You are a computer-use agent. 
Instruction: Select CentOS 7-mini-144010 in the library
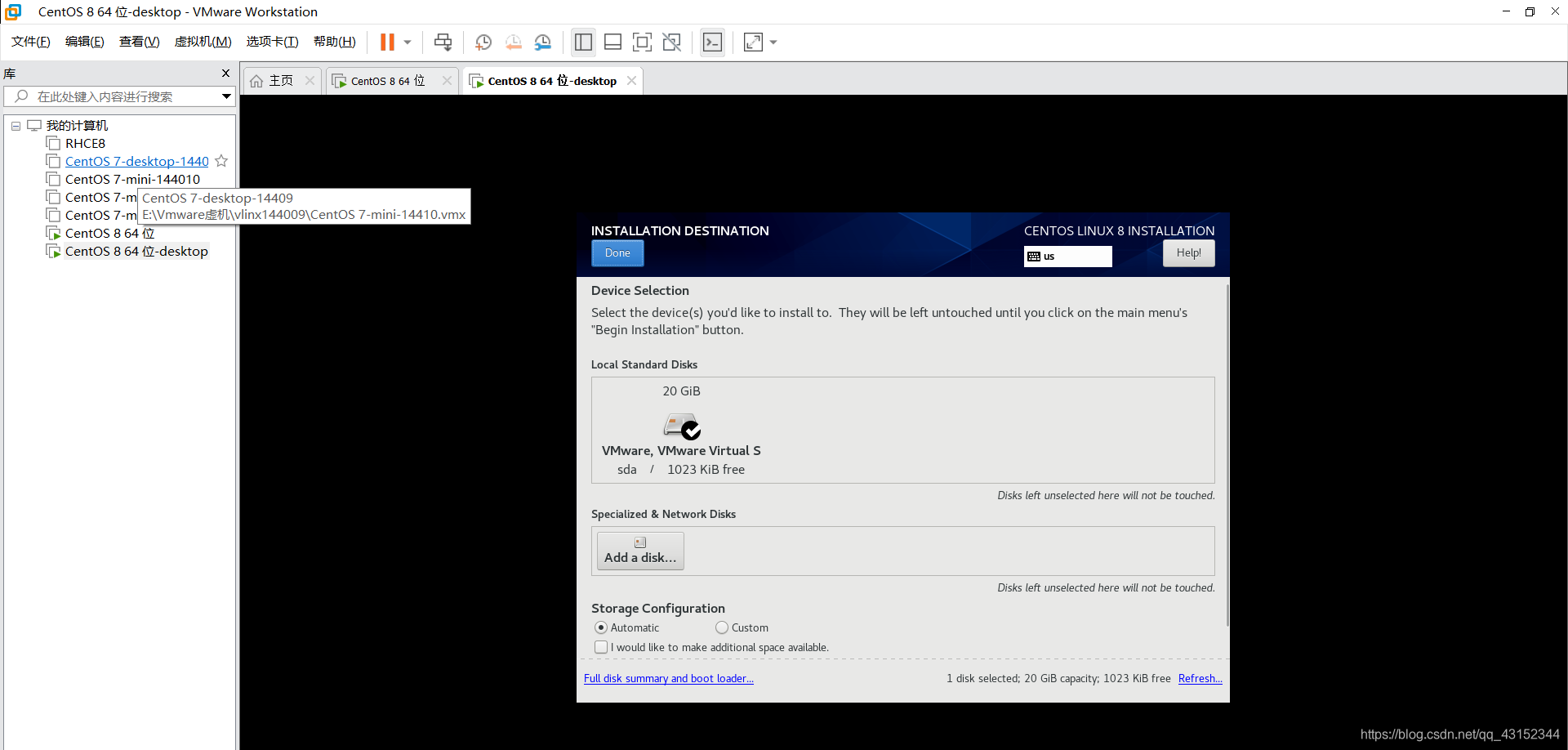132,180
